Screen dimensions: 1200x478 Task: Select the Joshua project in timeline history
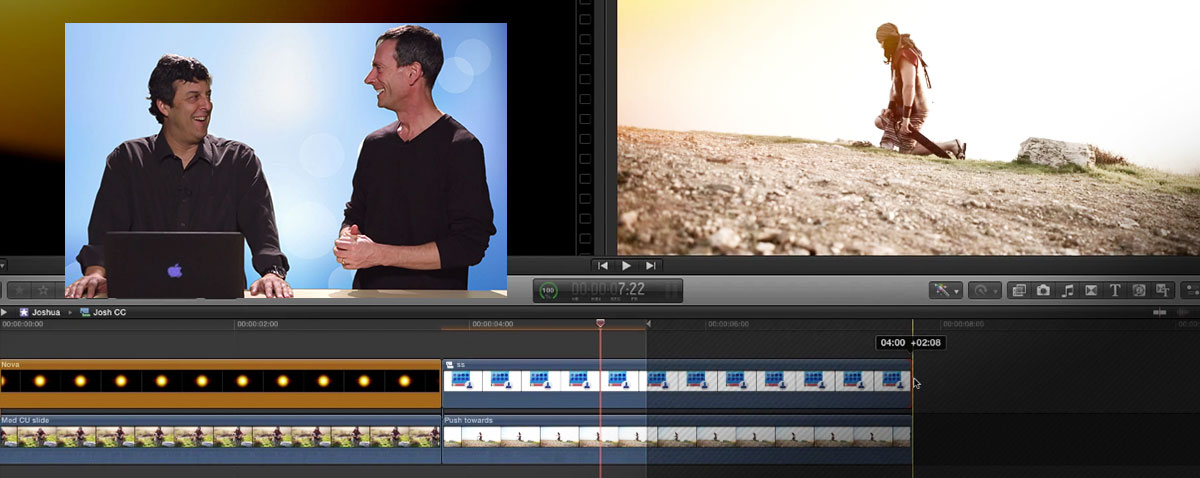[x=40, y=312]
